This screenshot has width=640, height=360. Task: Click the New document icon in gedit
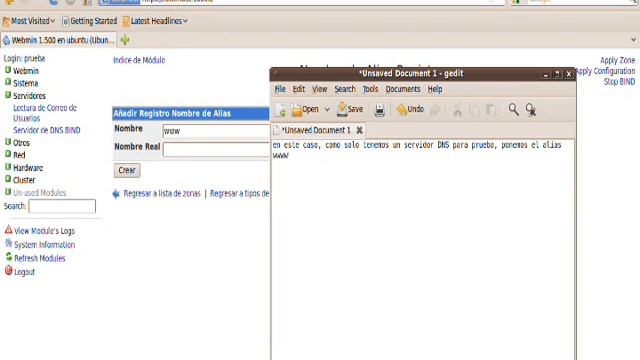point(280,110)
